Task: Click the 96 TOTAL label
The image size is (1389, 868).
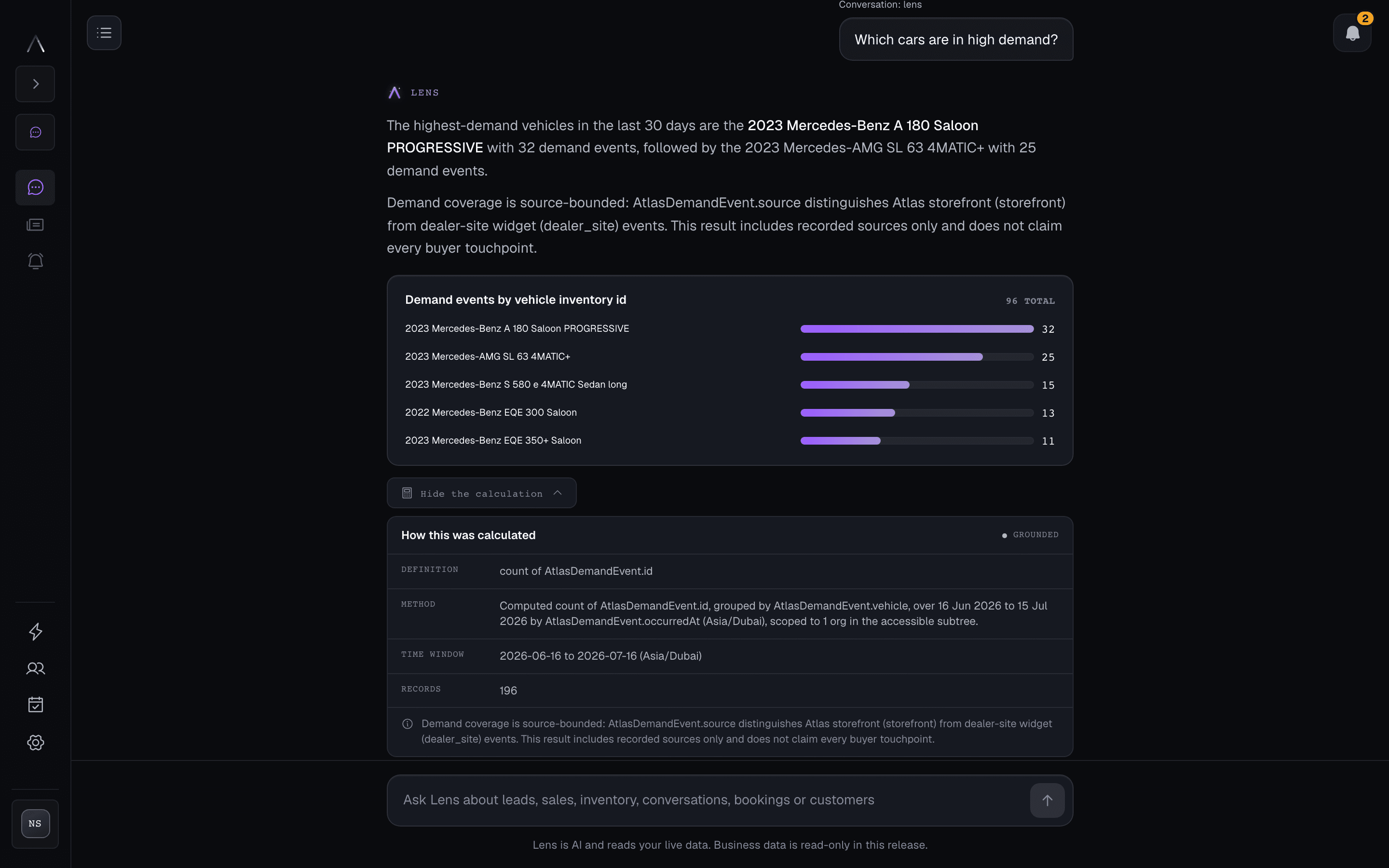Action: (1030, 301)
